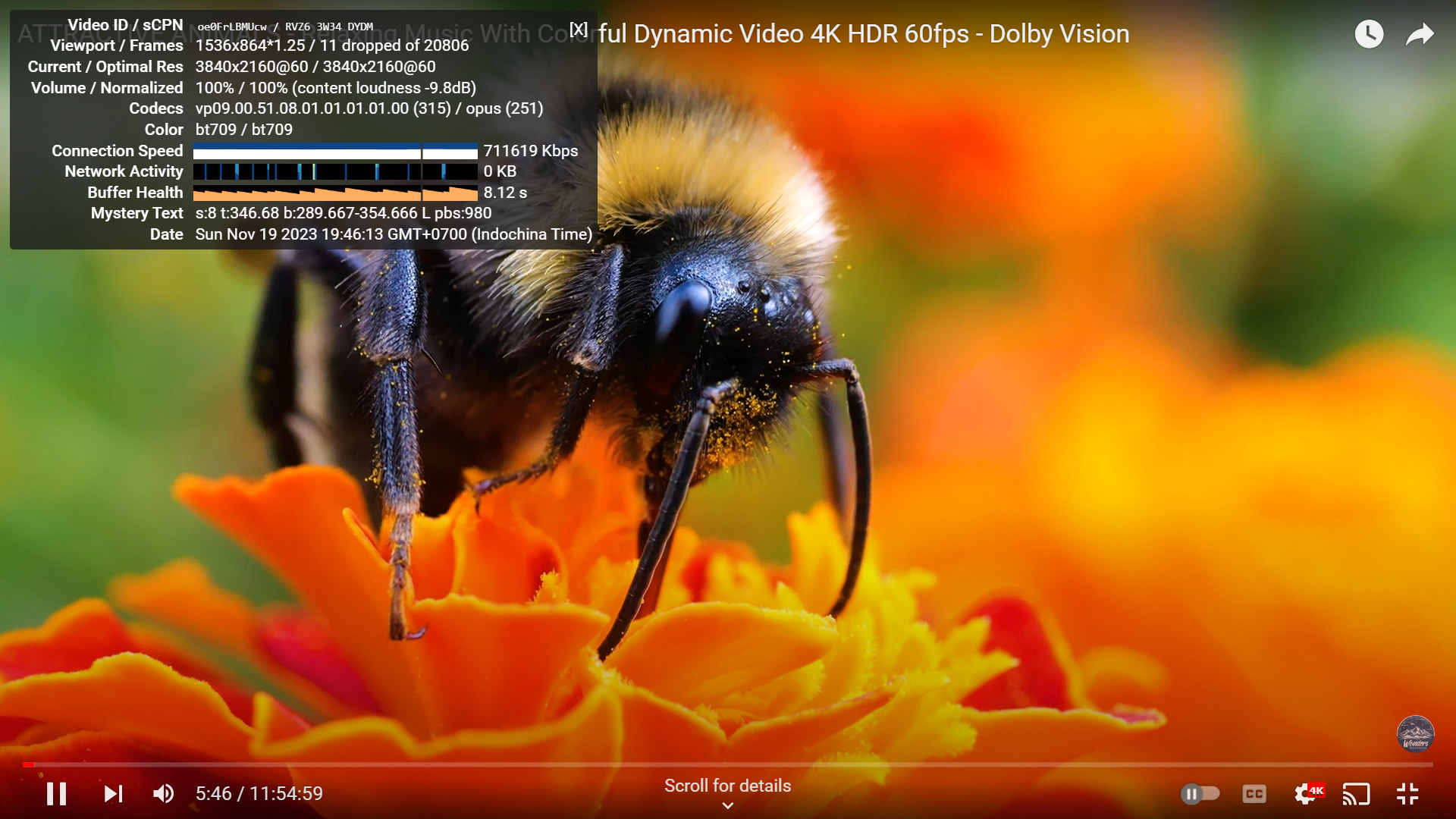Click the 711619 Kbps speed value
This screenshot has width=1456, height=819.
pyautogui.click(x=531, y=151)
